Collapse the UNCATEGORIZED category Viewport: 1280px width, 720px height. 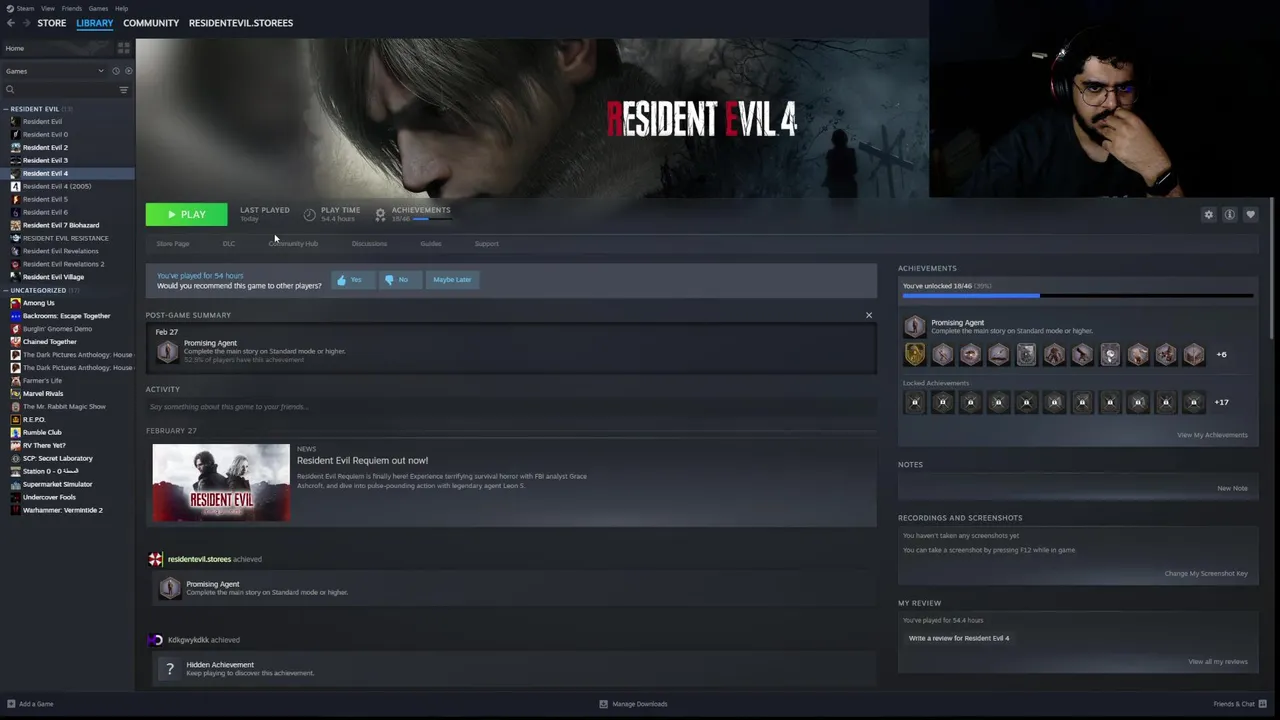coord(6,290)
